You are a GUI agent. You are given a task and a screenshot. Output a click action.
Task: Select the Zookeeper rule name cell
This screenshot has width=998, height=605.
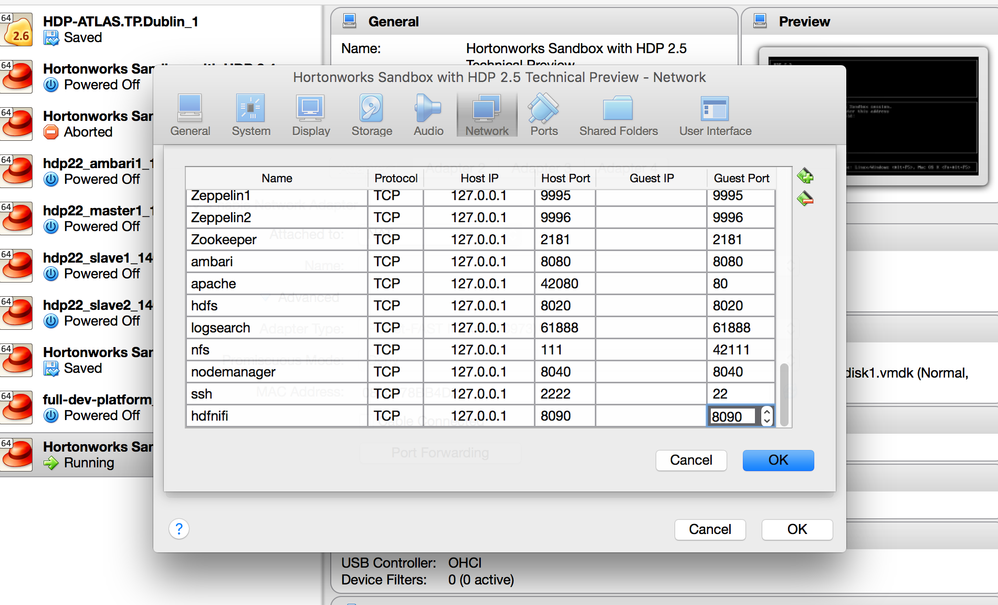(276, 240)
